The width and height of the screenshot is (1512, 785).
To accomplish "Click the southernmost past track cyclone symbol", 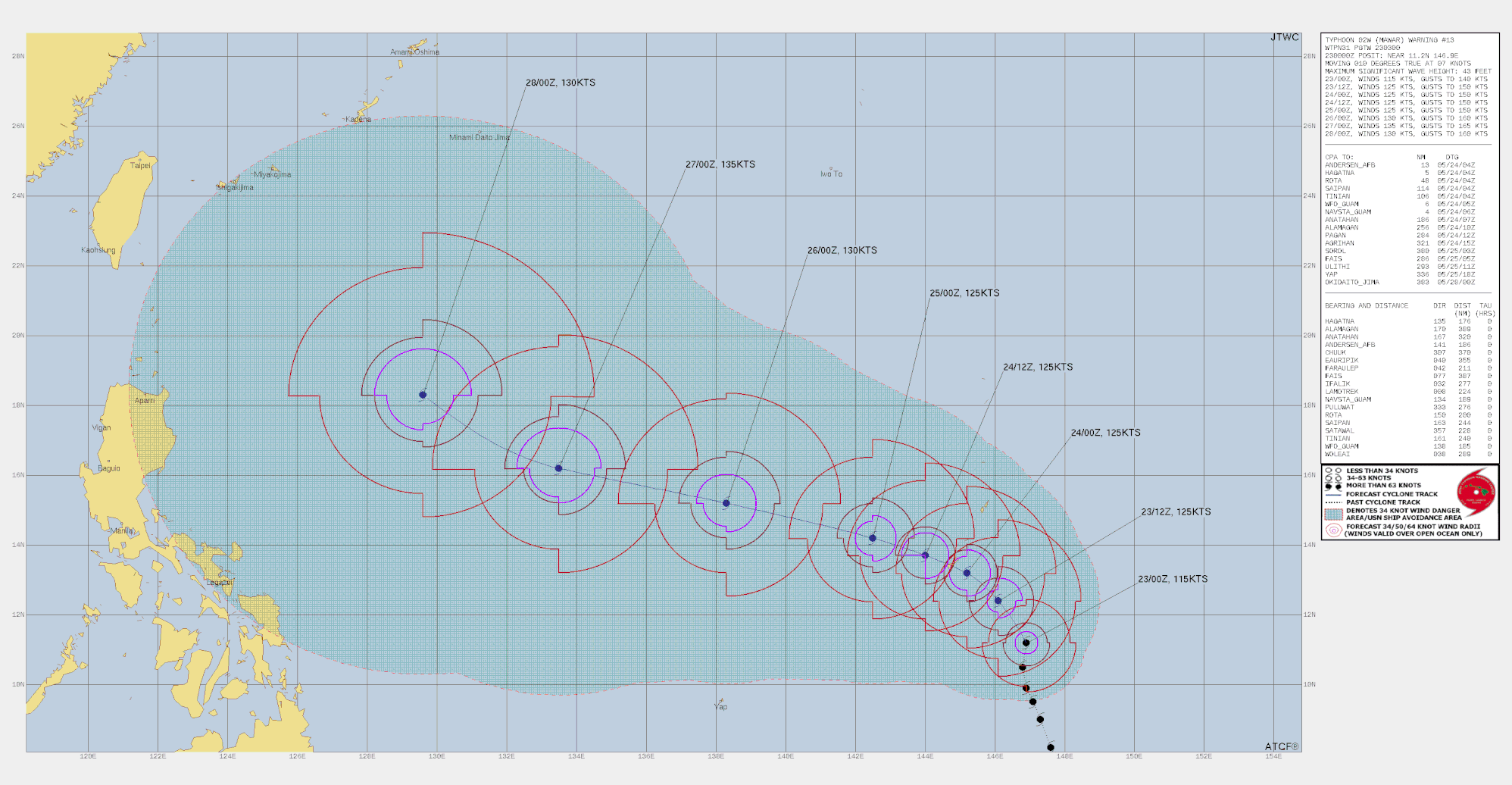I will click(x=1051, y=747).
